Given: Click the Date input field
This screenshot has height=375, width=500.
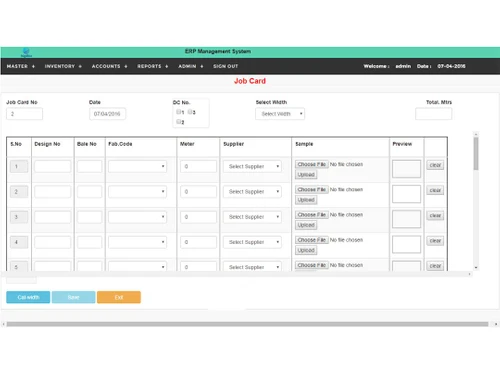Looking at the screenshot, I should click(107, 114).
